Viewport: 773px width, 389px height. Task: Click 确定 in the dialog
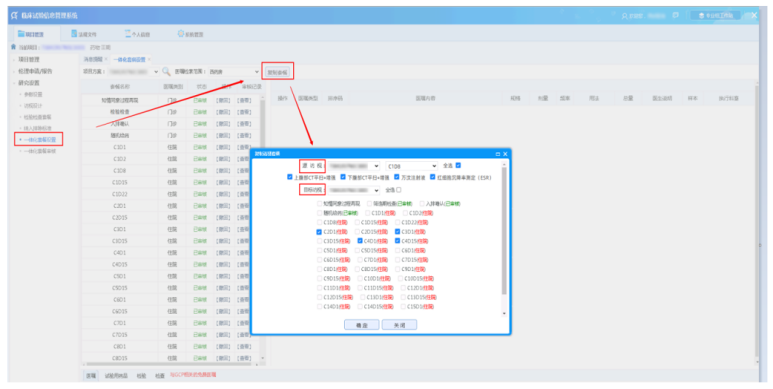tap(361, 325)
